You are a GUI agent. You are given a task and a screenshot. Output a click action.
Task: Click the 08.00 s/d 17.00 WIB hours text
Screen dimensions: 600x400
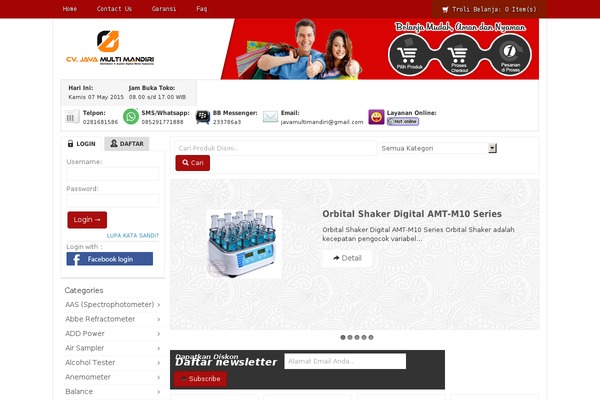pyautogui.click(x=157, y=97)
